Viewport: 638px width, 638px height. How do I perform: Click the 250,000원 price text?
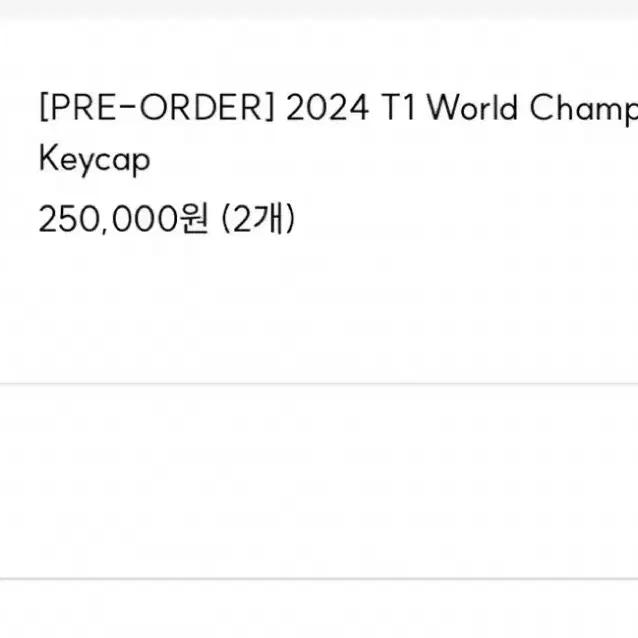tap(123, 219)
